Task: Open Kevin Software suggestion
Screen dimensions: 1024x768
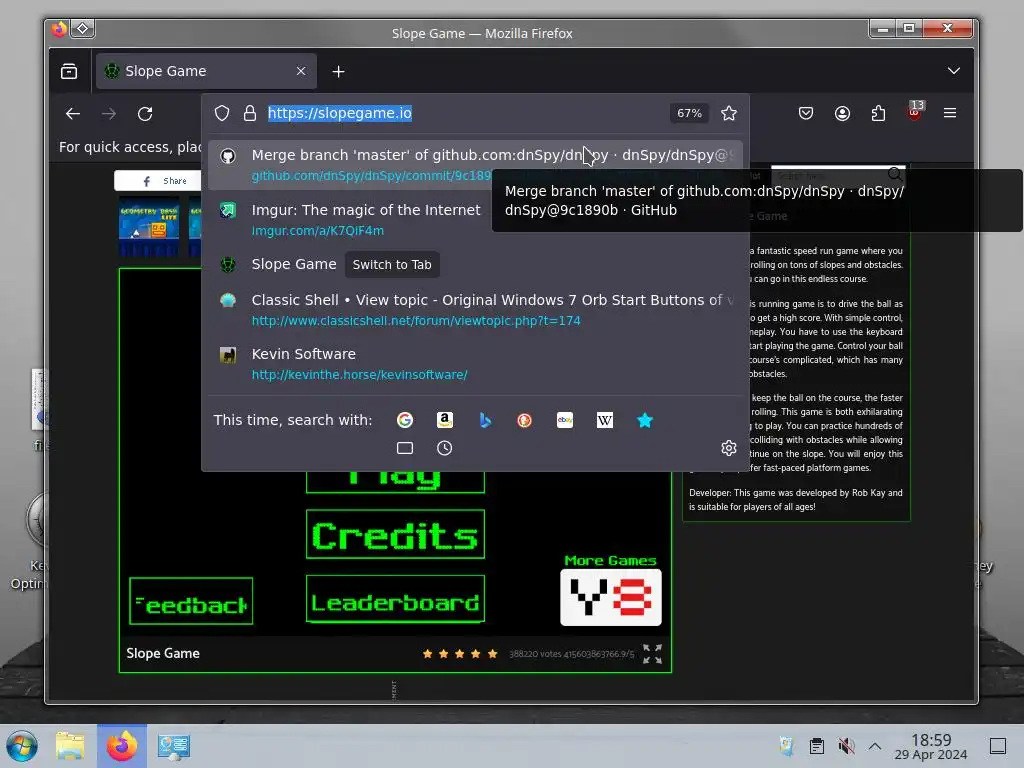Action: tap(475, 364)
